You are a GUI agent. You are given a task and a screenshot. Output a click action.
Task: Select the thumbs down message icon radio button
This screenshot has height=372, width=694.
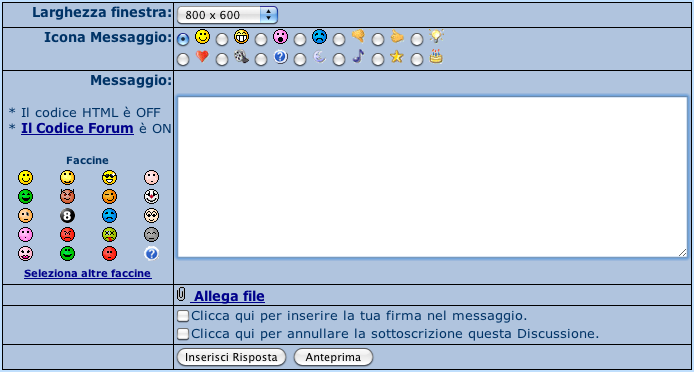click(x=339, y=39)
